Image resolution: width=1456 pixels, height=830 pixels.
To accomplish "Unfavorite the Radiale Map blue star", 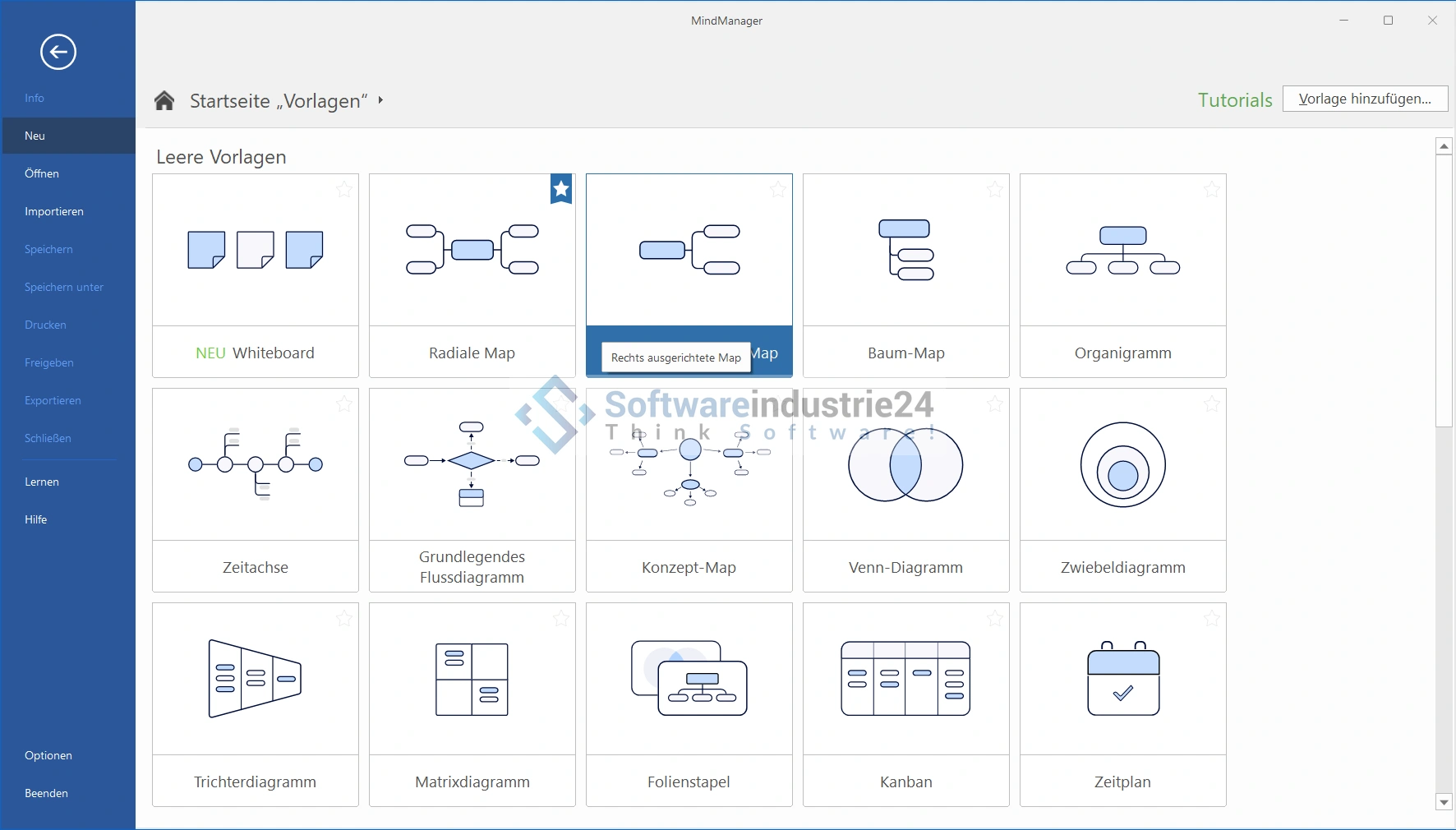I will point(561,189).
